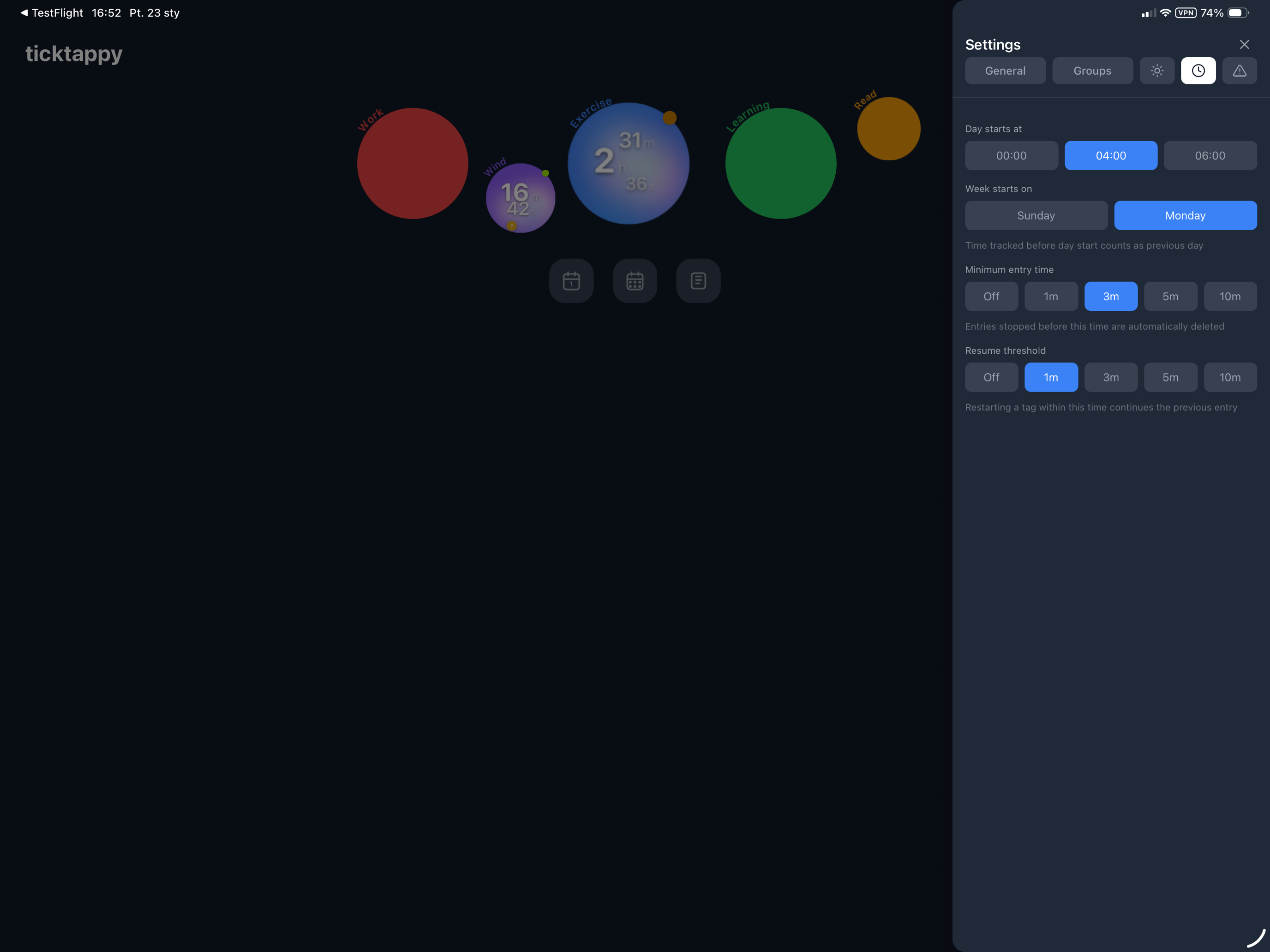Select the clock time settings tab
Image resolution: width=1270 pixels, height=952 pixels.
coord(1198,71)
